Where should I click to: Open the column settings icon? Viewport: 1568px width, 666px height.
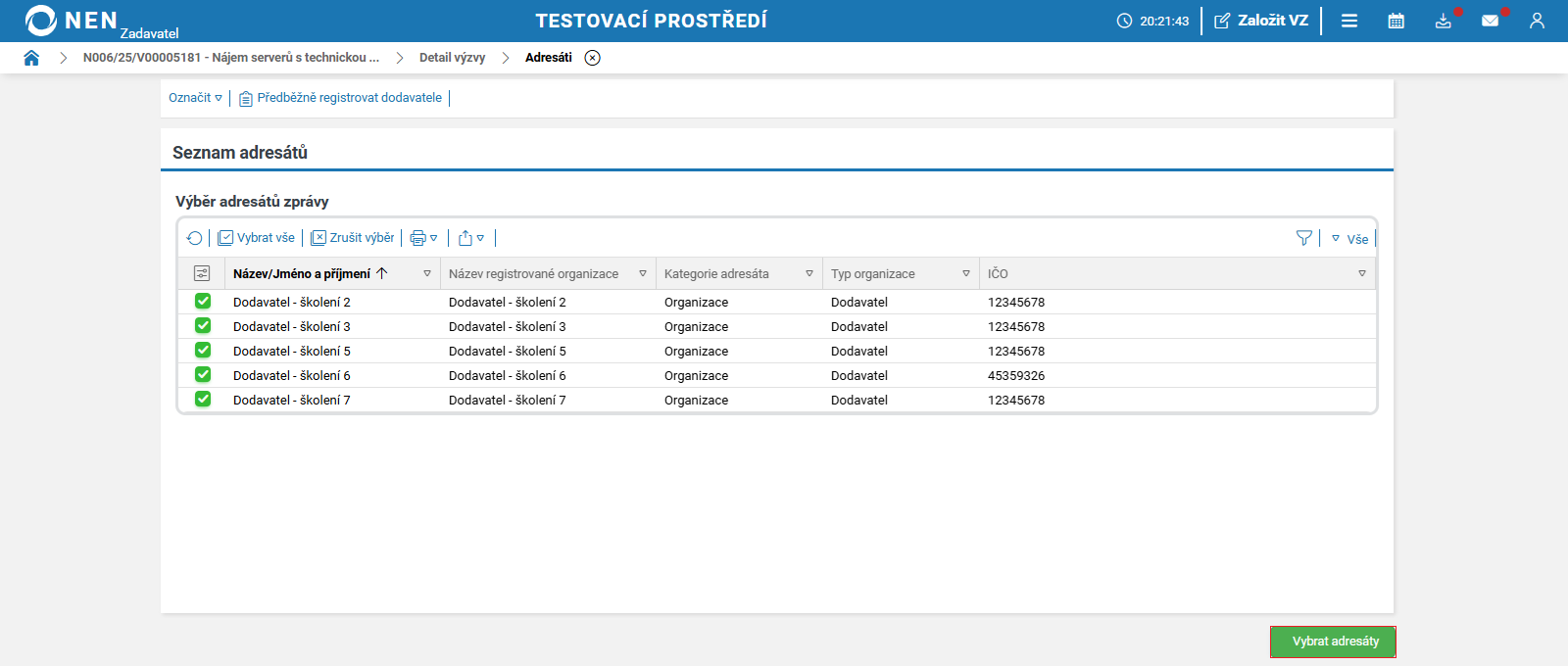(x=202, y=274)
